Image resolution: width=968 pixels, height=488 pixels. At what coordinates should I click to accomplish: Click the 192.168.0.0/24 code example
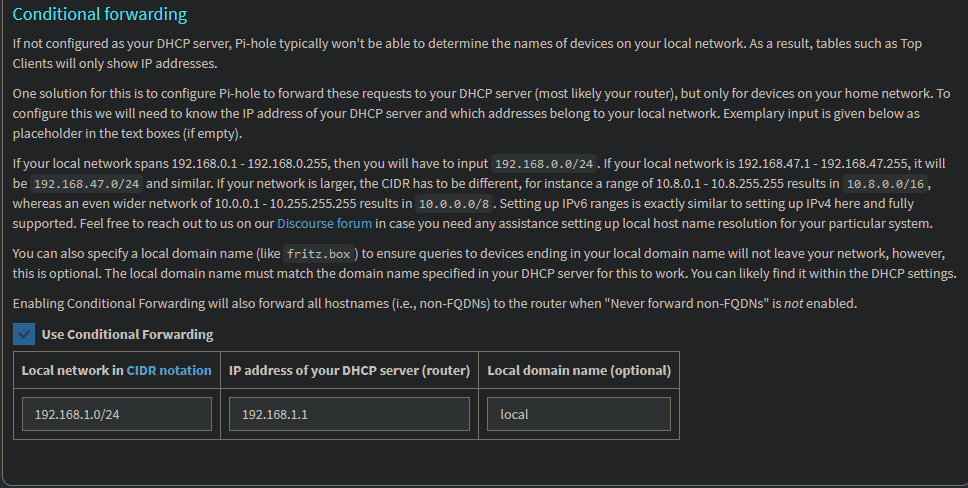544,164
